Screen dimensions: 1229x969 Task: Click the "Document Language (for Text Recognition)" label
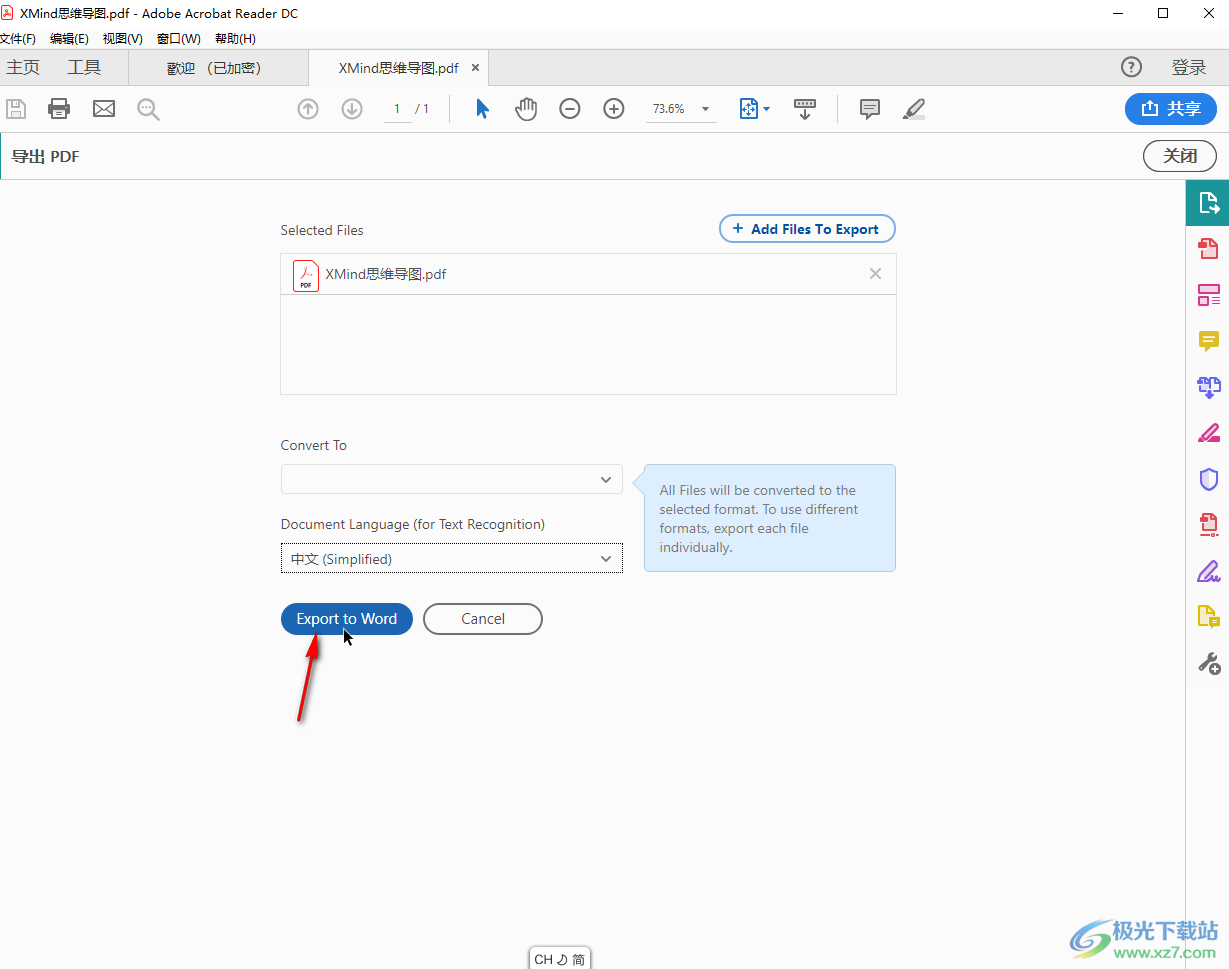tap(413, 524)
